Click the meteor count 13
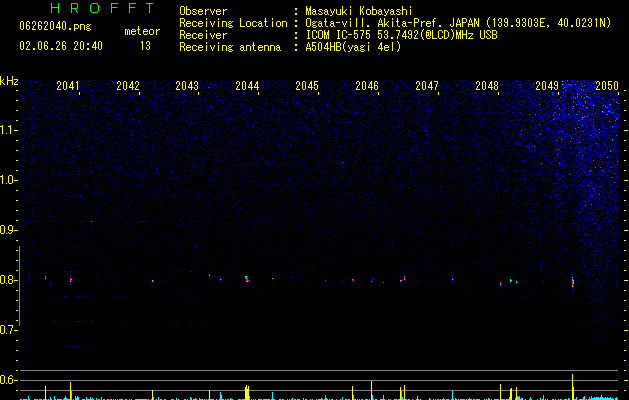 (x=145, y=46)
